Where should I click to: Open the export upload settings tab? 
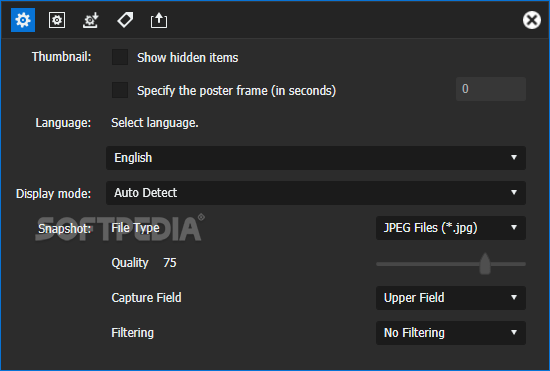pyautogui.click(x=159, y=20)
